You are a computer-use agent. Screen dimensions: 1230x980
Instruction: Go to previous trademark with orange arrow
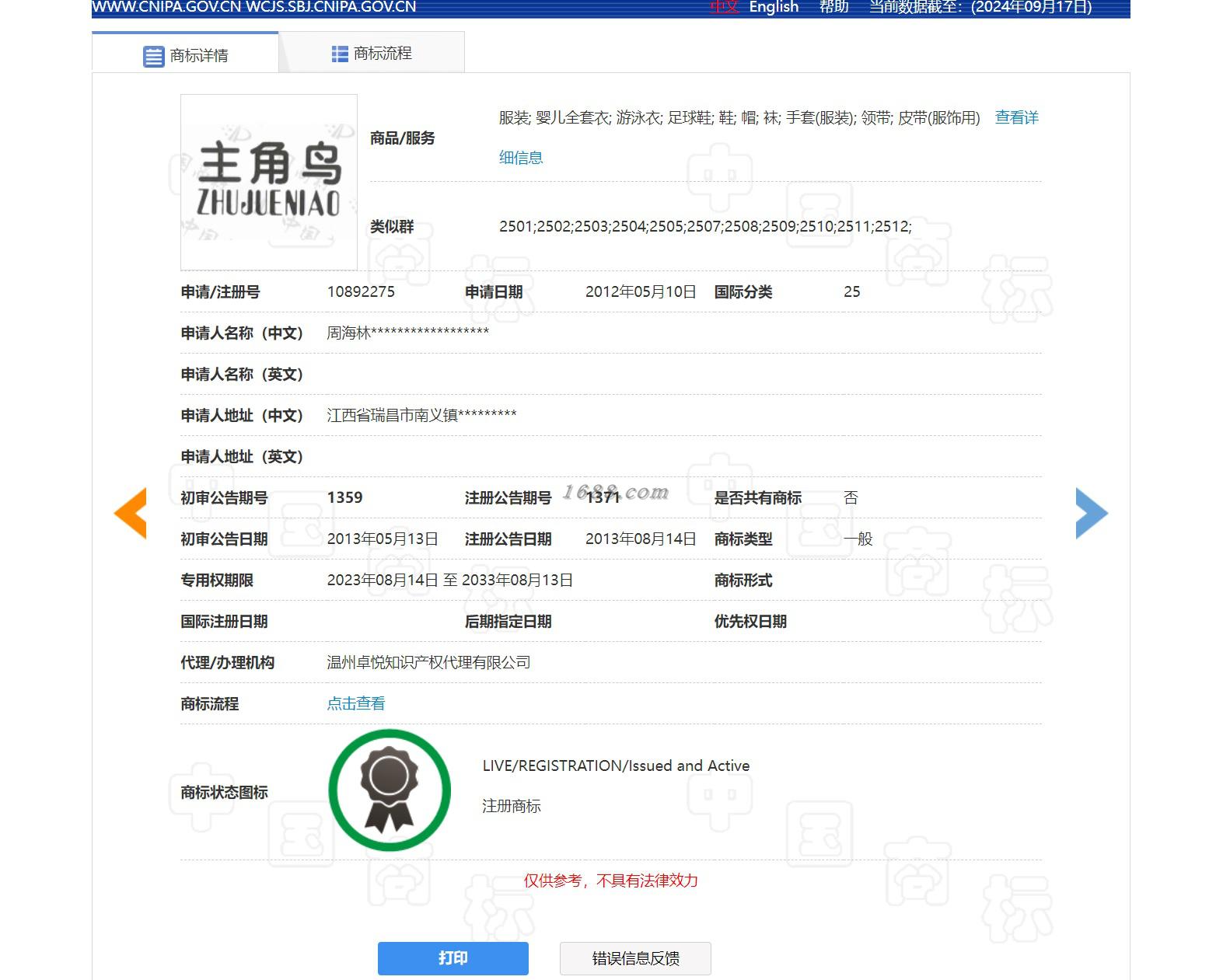tap(130, 513)
